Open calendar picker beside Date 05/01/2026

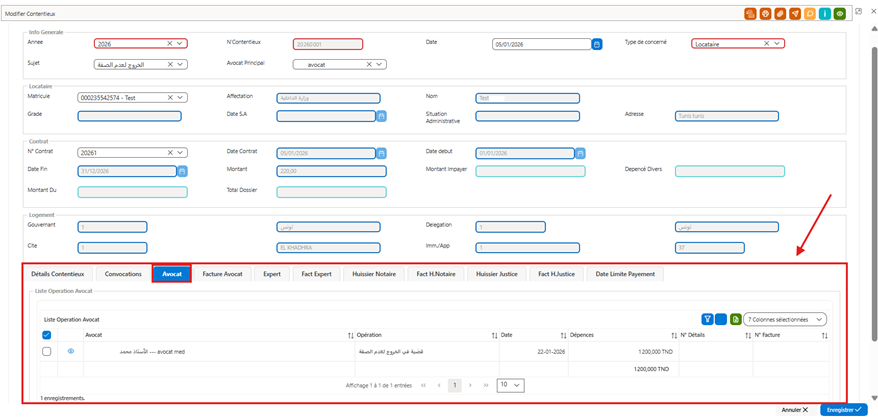coord(597,44)
